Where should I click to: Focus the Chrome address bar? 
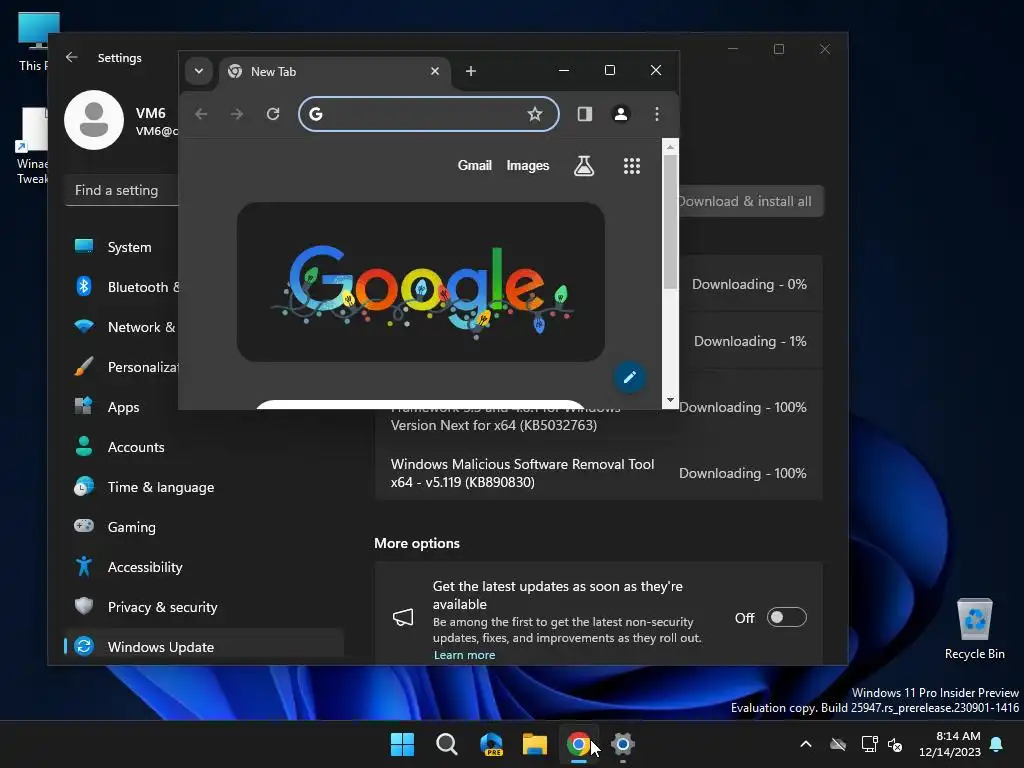coord(428,114)
